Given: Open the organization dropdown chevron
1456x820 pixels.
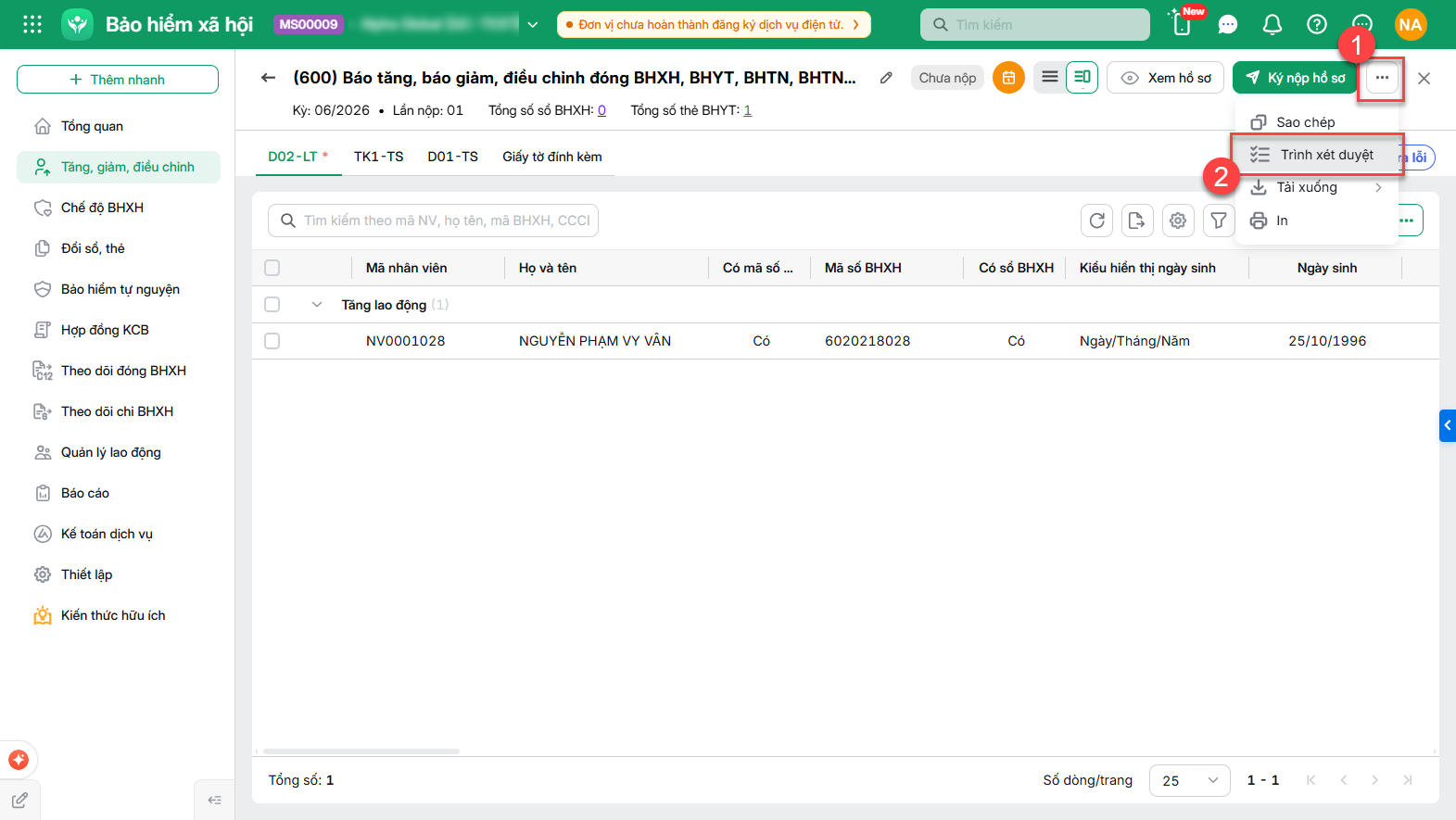Looking at the screenshot, I should click(x=533, y=25).
